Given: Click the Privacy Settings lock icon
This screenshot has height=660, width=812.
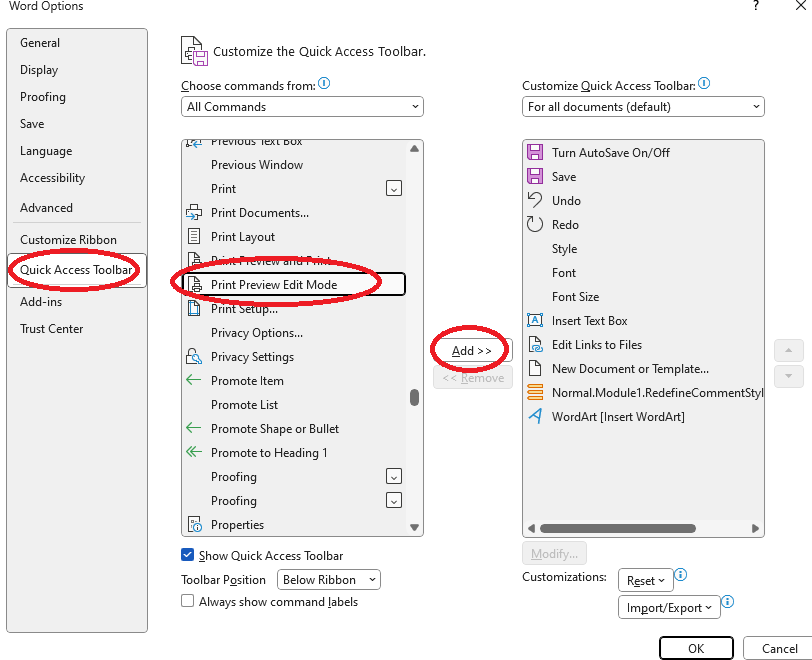Looking at the screenshot, I should click(194, 356).
